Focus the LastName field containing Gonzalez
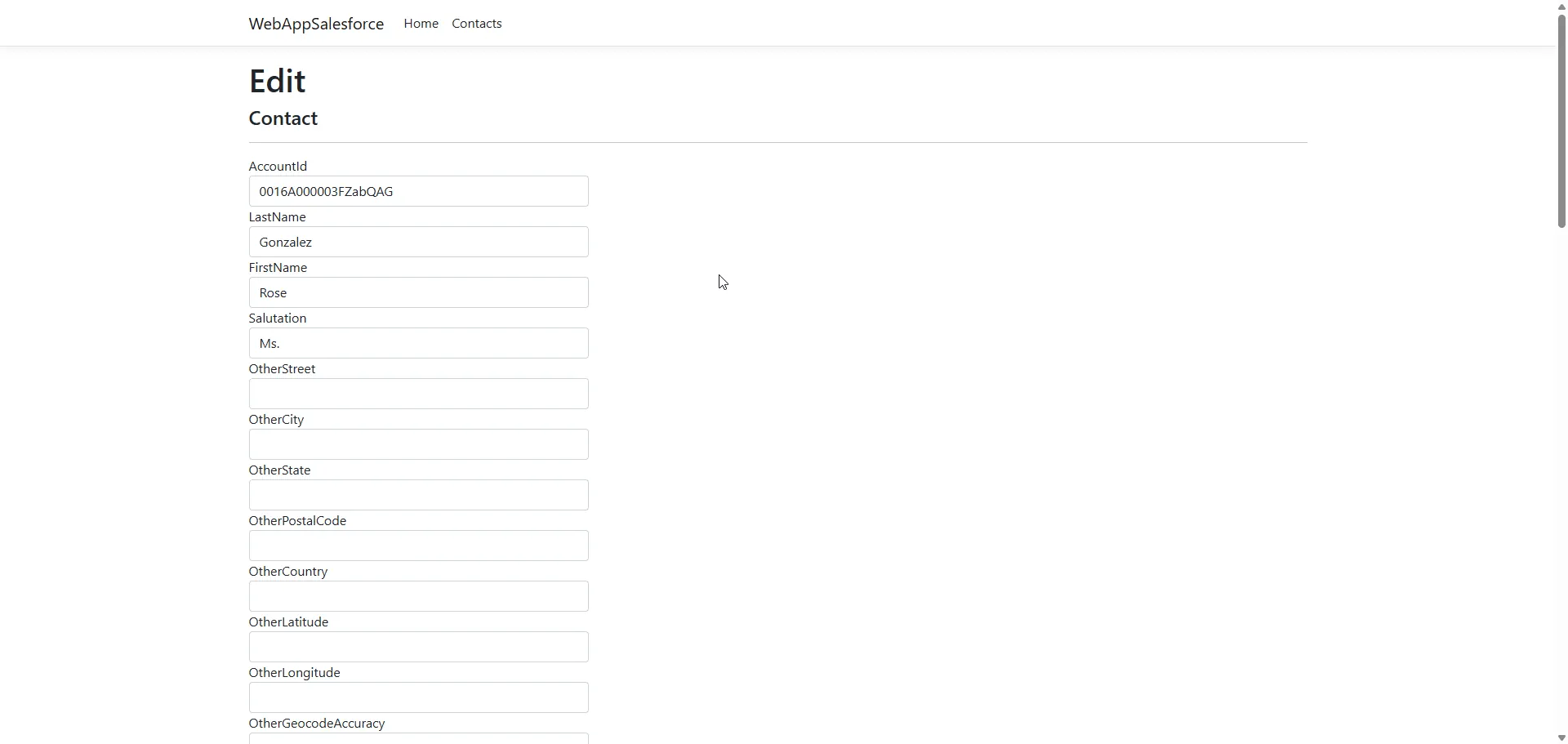The height and width of the screenshot is (744, 1568). coord(418,242)
